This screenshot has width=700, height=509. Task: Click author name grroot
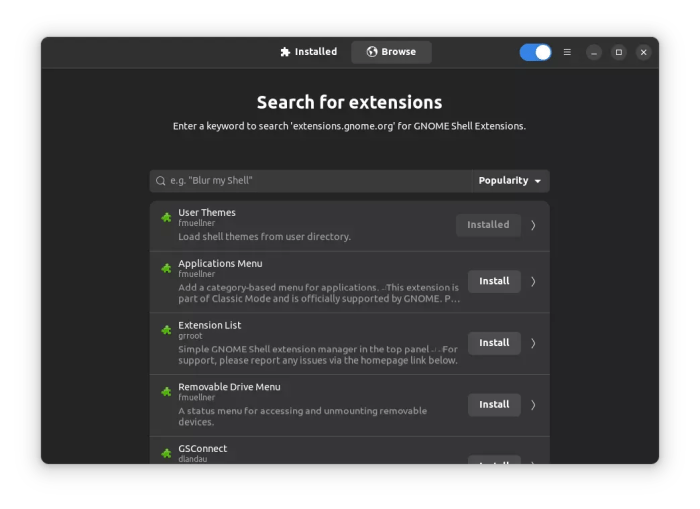190,336
